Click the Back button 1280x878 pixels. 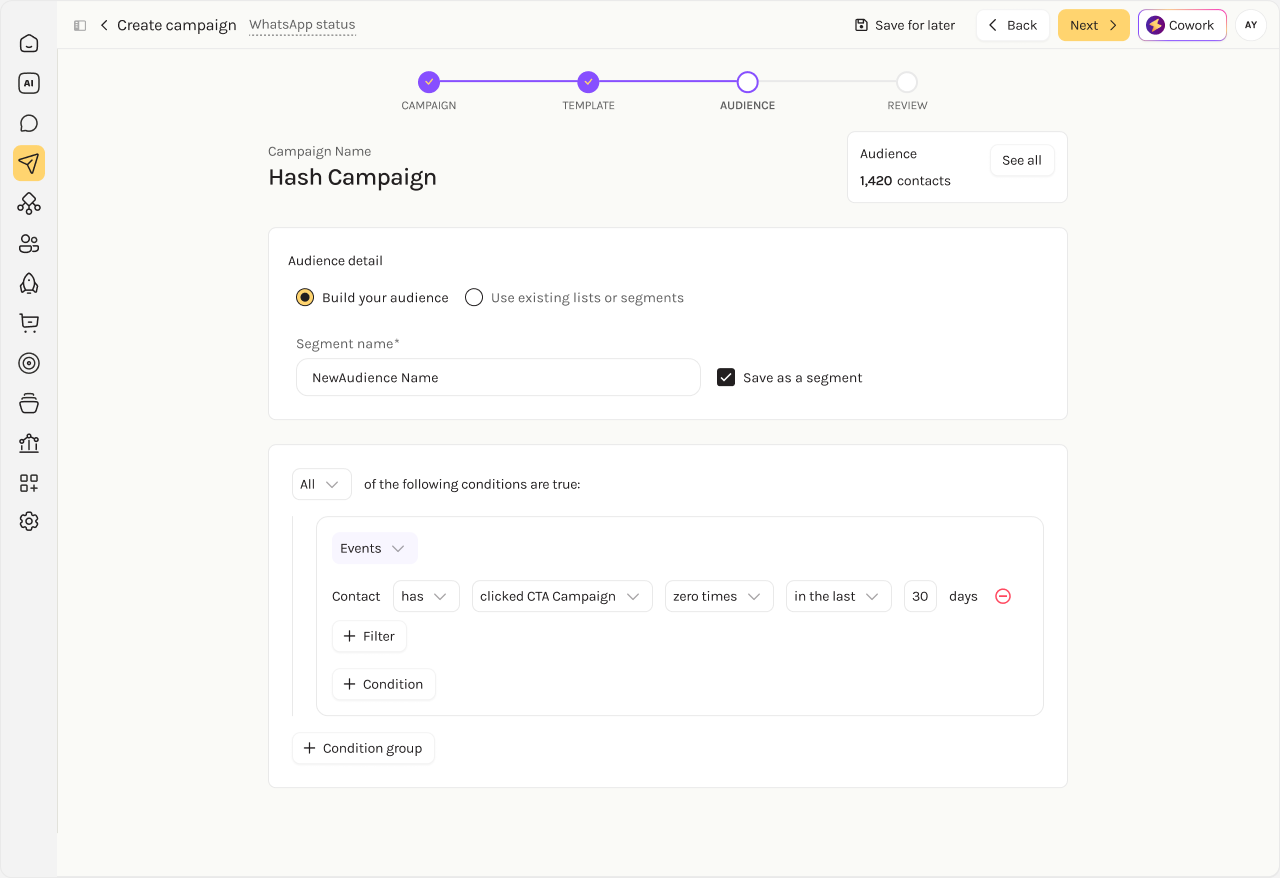point(1013,25)
